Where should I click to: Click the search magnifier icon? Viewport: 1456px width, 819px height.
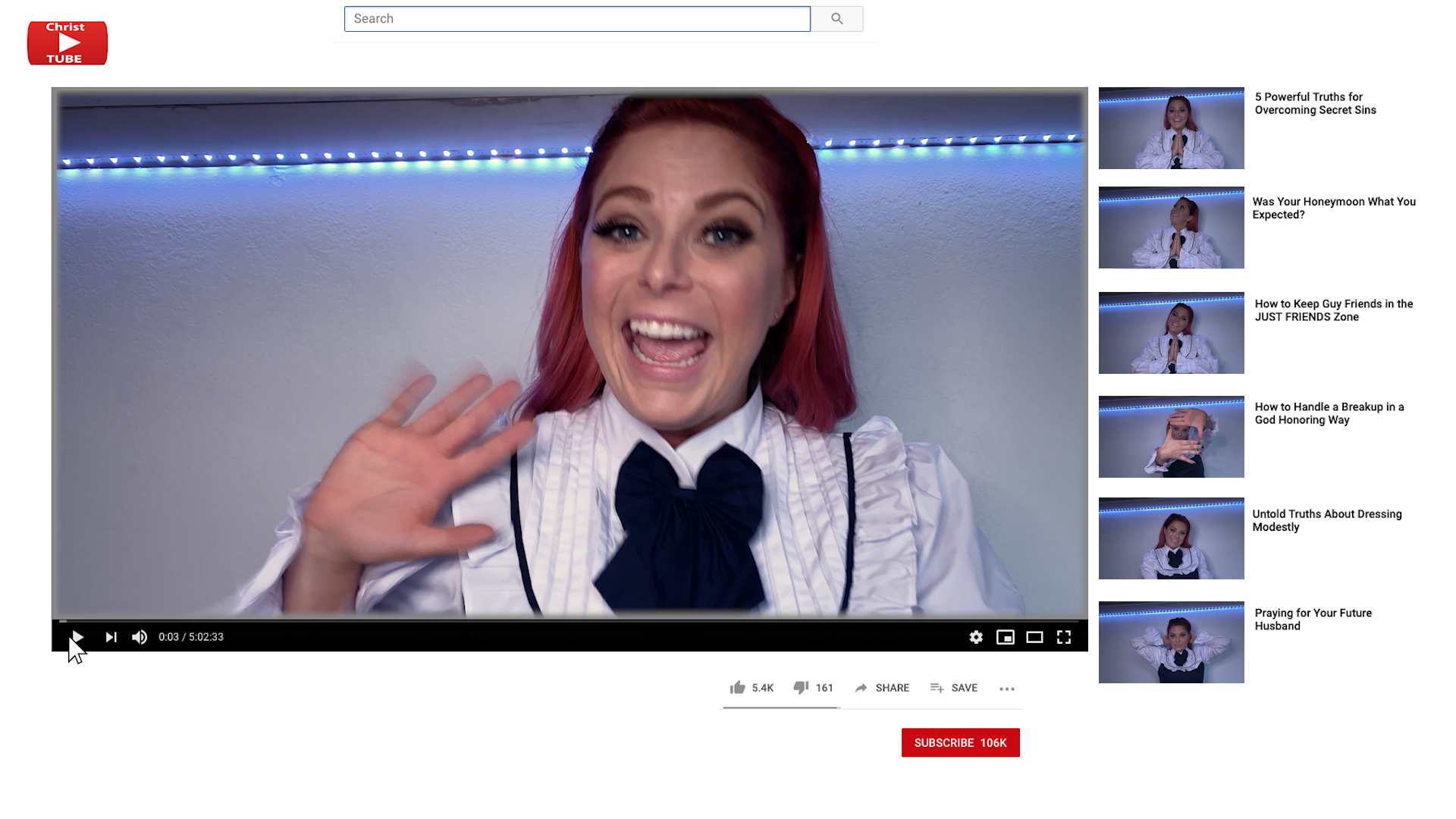pos(836,18)
